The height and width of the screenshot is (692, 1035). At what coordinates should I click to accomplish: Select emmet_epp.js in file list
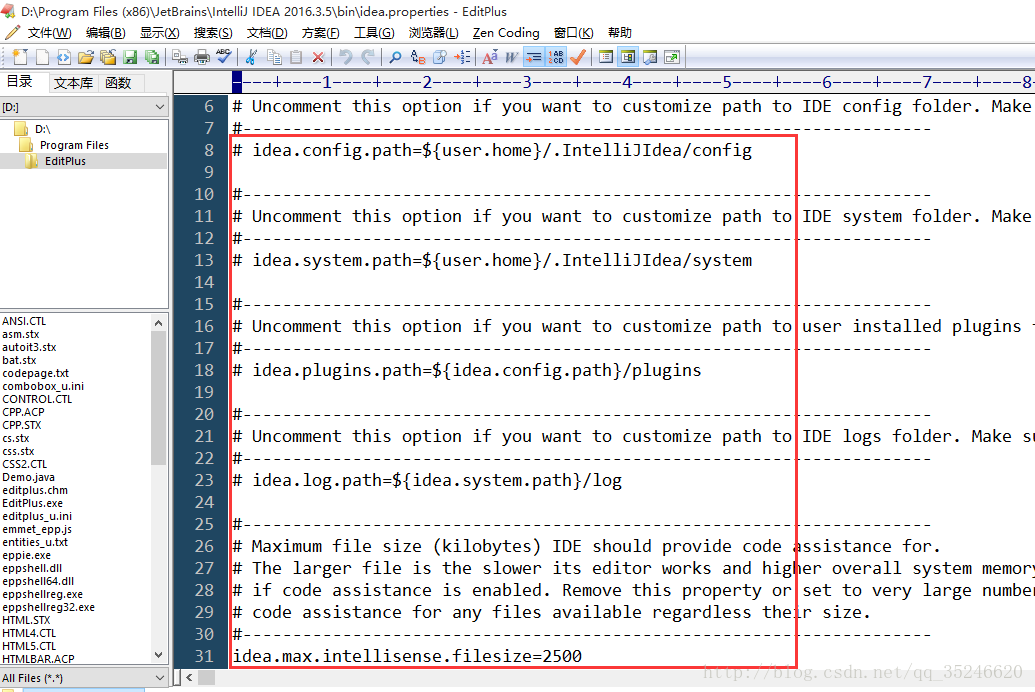37,529
